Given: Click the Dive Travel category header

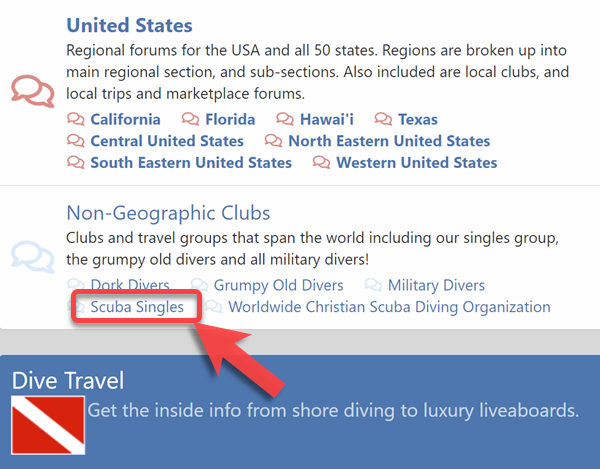Looking at the screenshot, I should coord(68,380).
